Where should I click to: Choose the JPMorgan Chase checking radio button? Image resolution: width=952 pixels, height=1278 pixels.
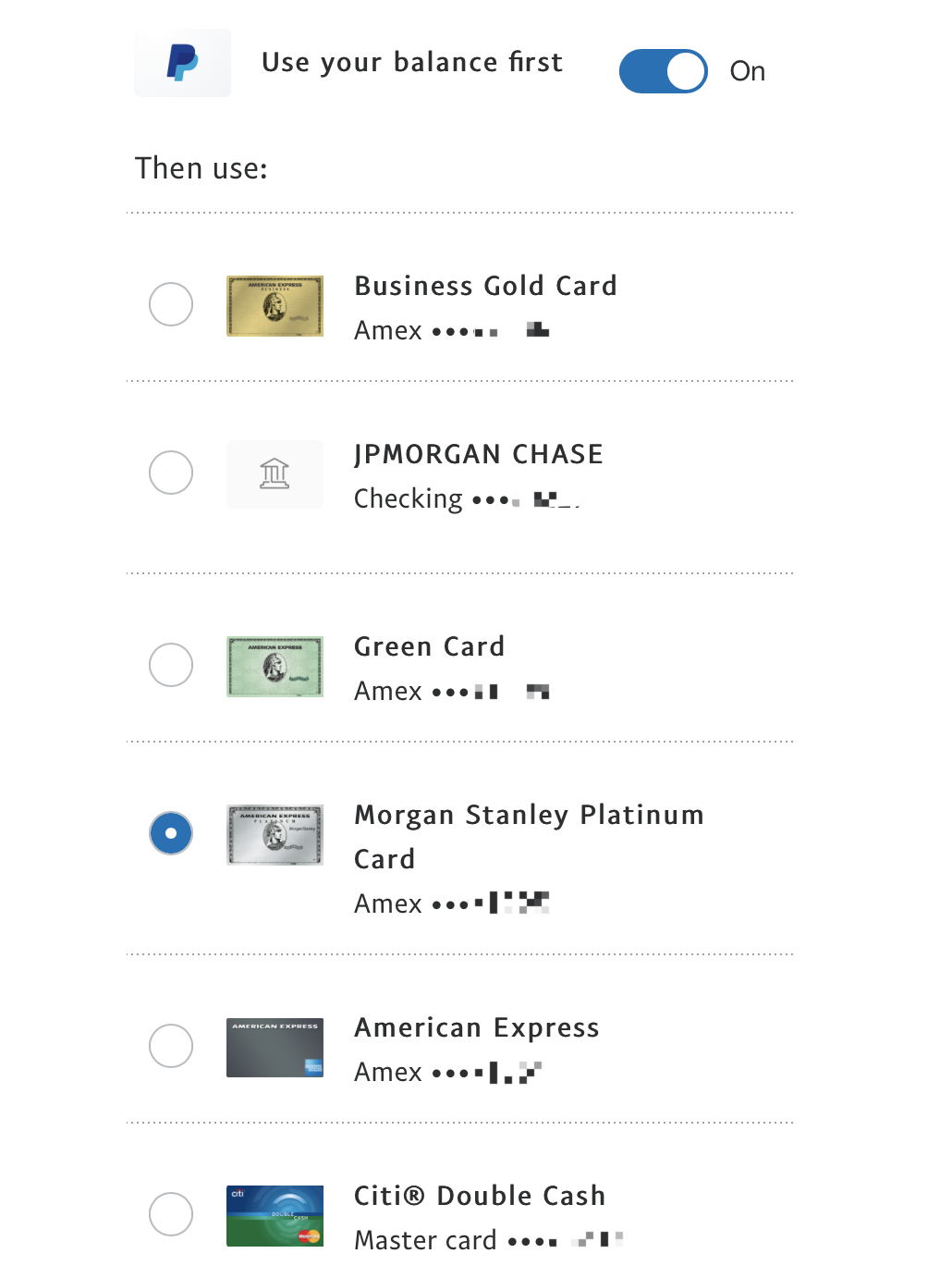[x=171, y=473]
